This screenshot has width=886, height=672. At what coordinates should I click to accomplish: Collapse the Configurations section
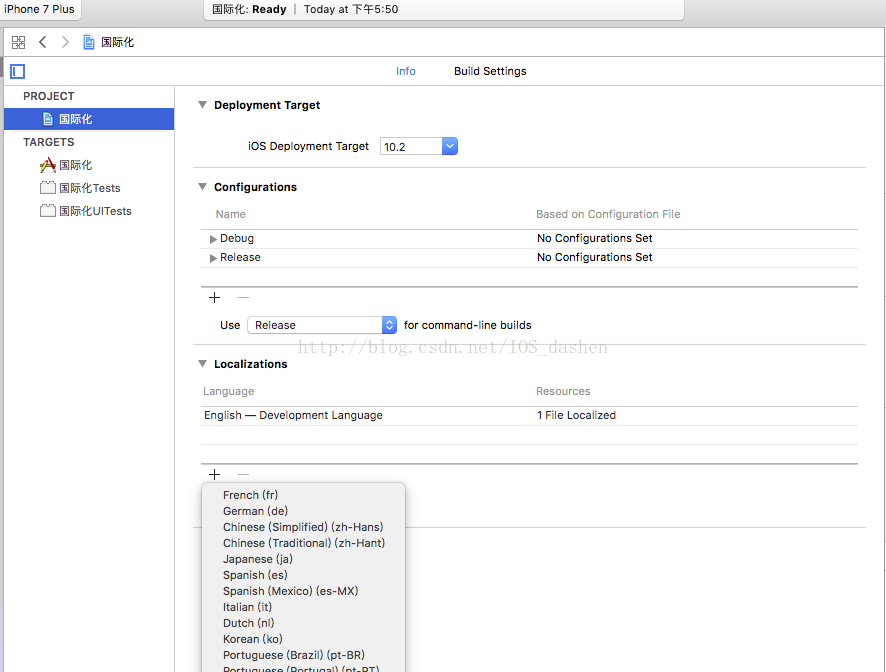click(x=202, y=187)
